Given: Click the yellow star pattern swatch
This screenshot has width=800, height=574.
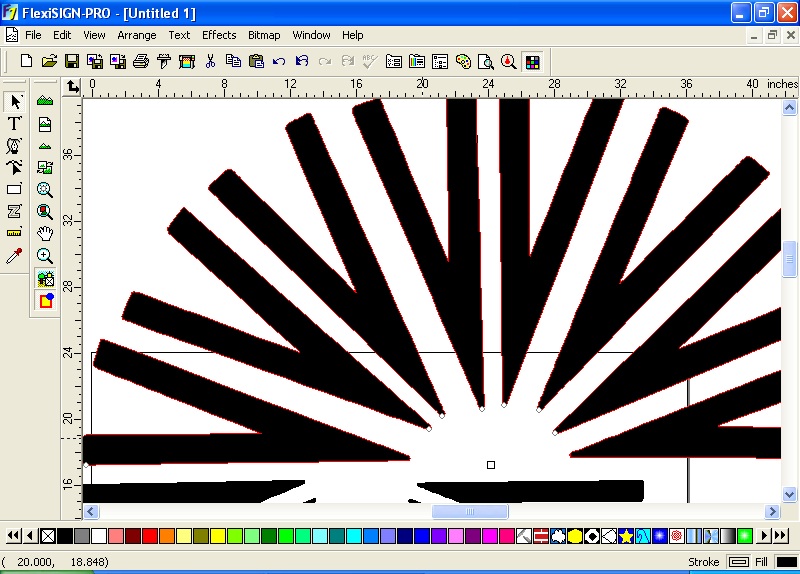Looking at the screenshot, I should (x=626, y=536).
